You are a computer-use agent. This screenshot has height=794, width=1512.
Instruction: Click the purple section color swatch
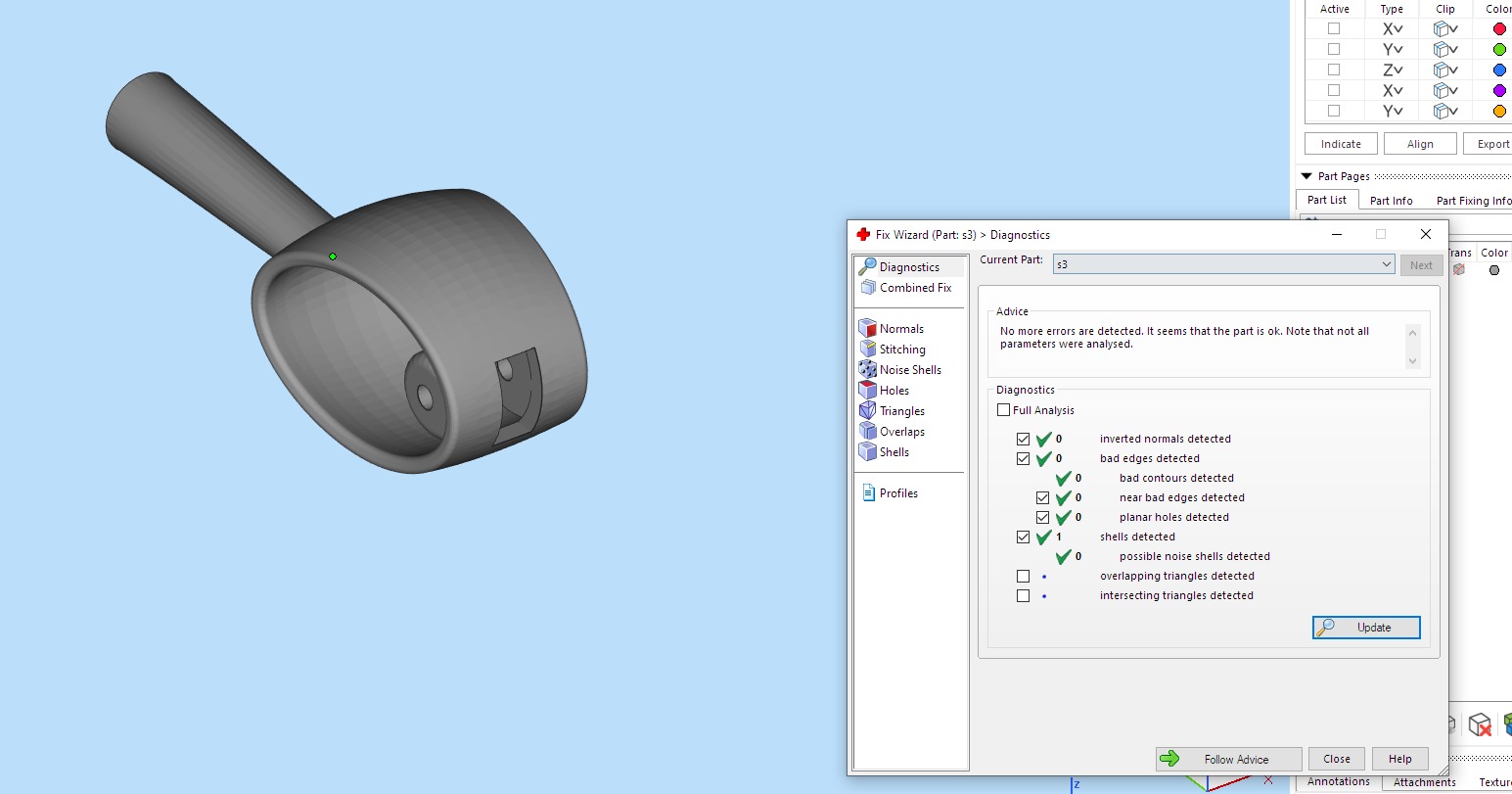pos(1499,91)
